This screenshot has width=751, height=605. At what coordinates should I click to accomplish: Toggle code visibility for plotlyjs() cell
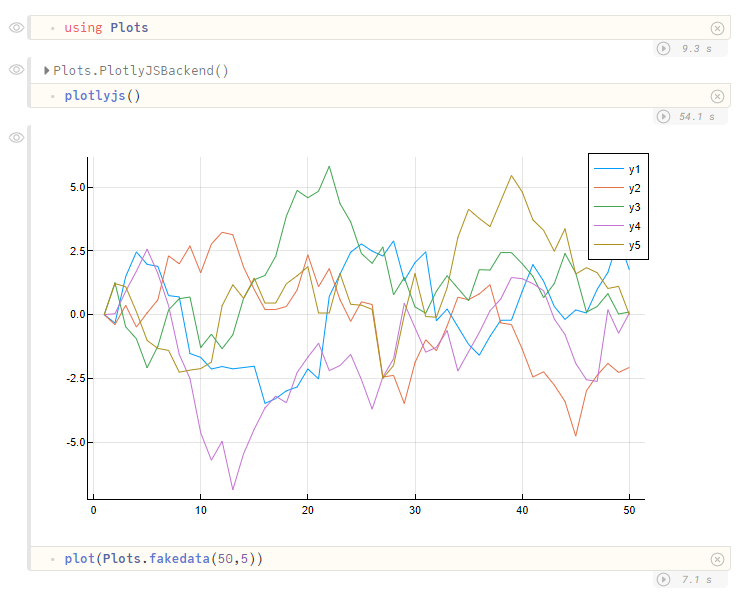pos(16,70)
